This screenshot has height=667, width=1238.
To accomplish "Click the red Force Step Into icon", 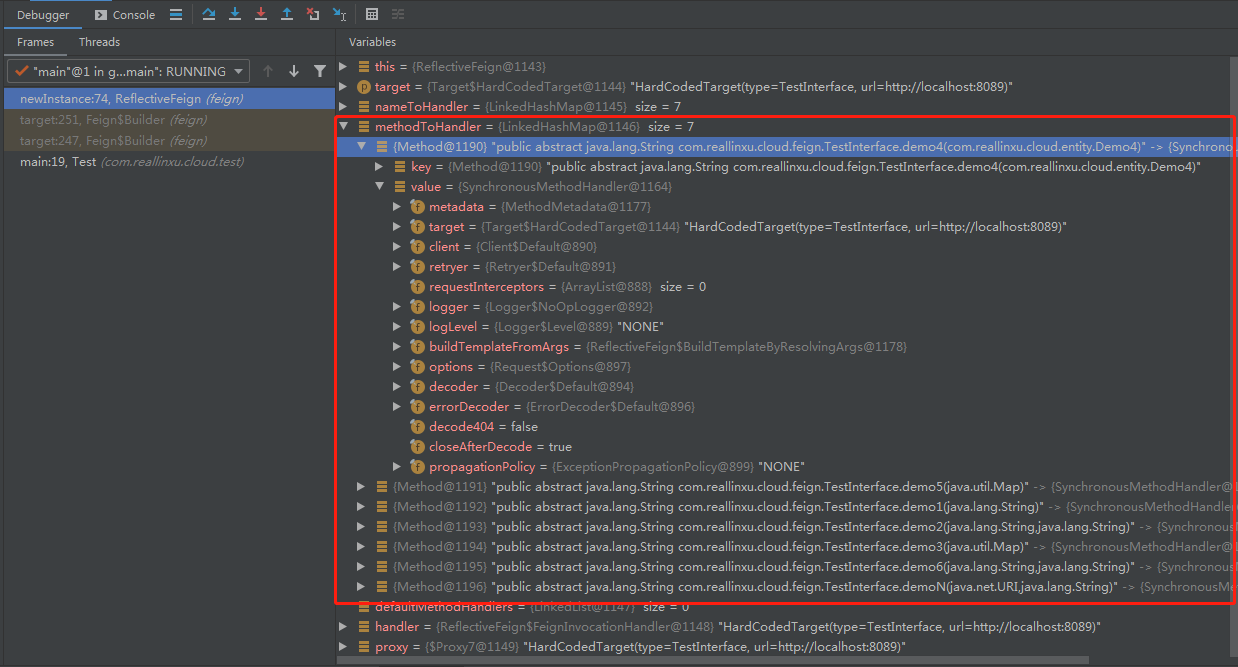I will [261, 15].
